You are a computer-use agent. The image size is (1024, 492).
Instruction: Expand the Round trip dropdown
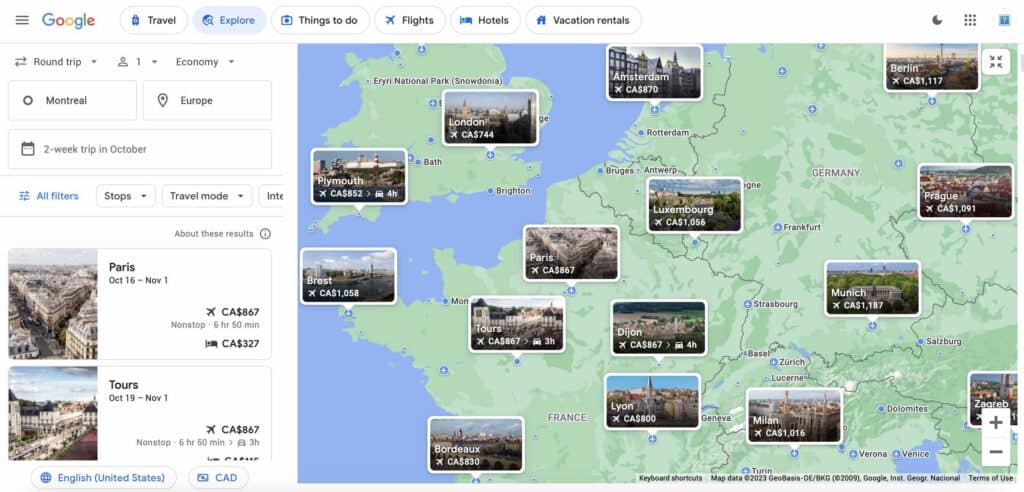tap(57, 62)
